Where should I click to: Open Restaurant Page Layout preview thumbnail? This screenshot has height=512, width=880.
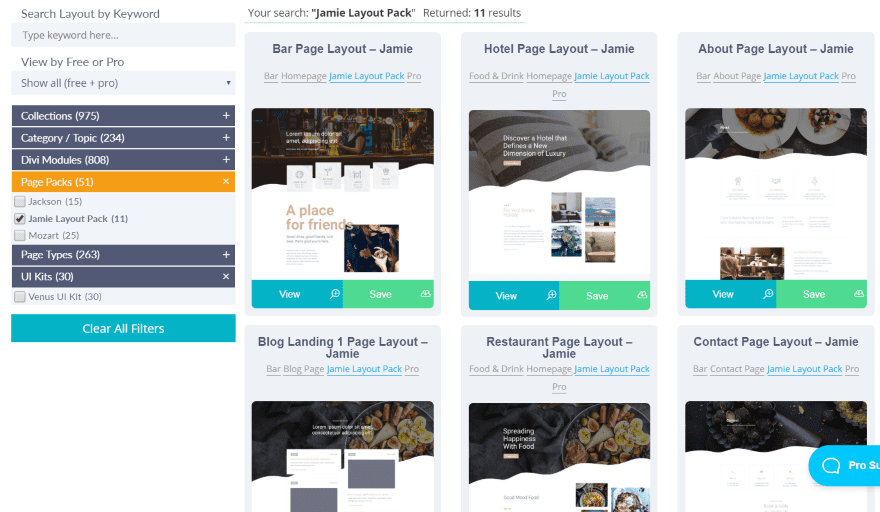559,458
